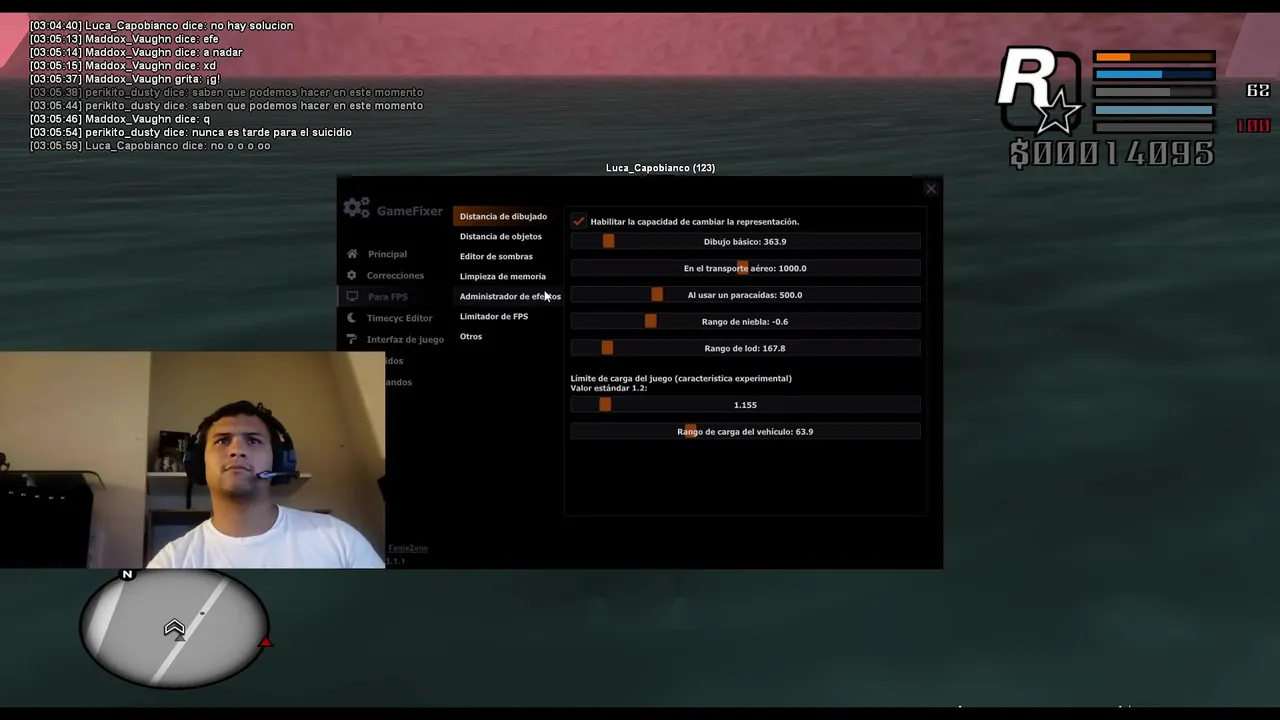This screenshot has width=1280, height=720.
Task: Click chat line 'nunca es tarde para el suicidio'
Action: 190,132
